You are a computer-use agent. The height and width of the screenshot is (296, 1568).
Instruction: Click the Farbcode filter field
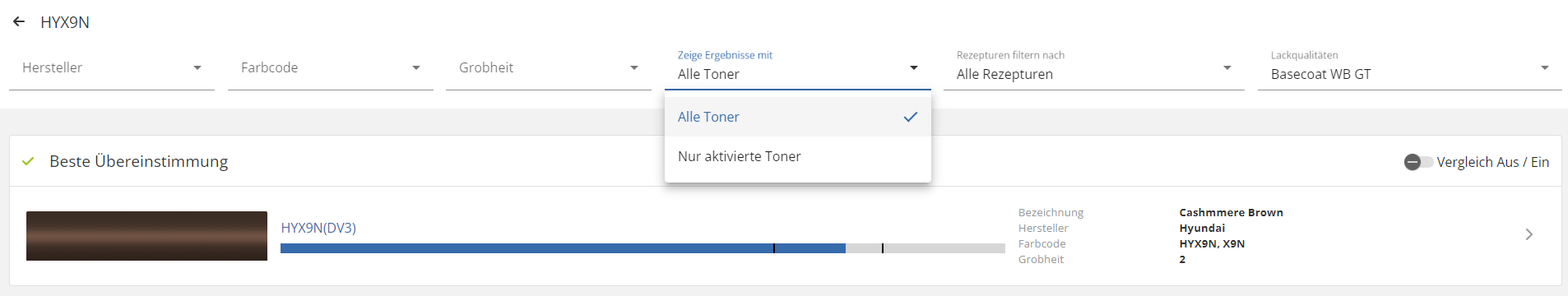[x=331, y=67]
